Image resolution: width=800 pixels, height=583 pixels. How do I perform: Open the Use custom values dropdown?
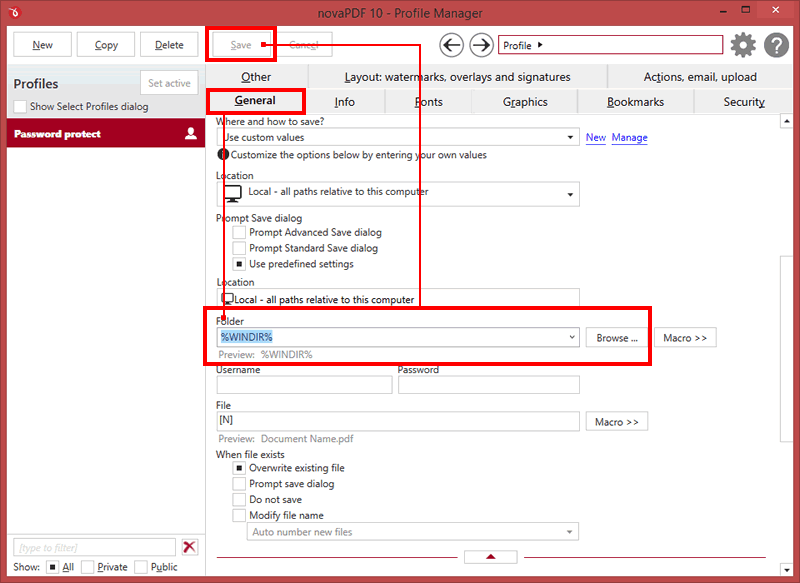pyautogui.click(x=398, y=137)
